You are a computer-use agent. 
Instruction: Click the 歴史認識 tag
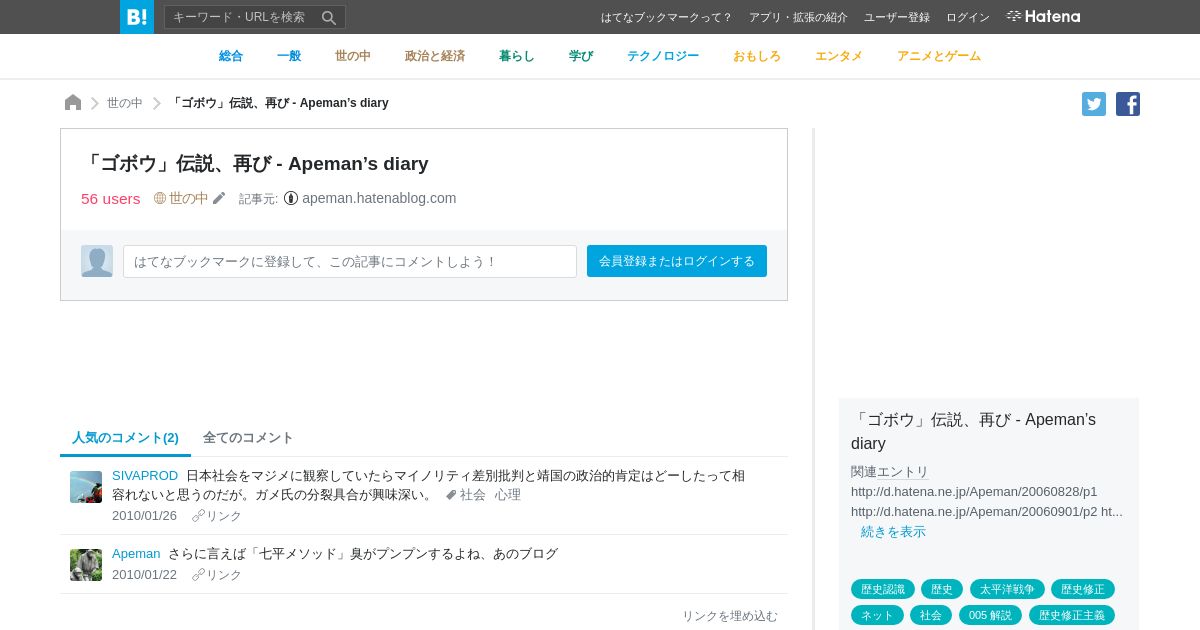(x=883, y=589)
